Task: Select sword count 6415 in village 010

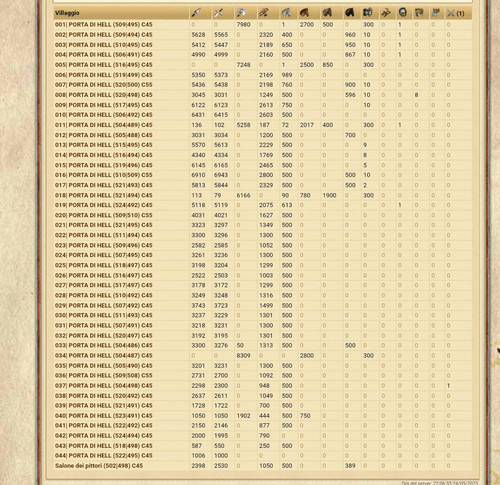Action: pyautogui.click(x=221, y=115)
